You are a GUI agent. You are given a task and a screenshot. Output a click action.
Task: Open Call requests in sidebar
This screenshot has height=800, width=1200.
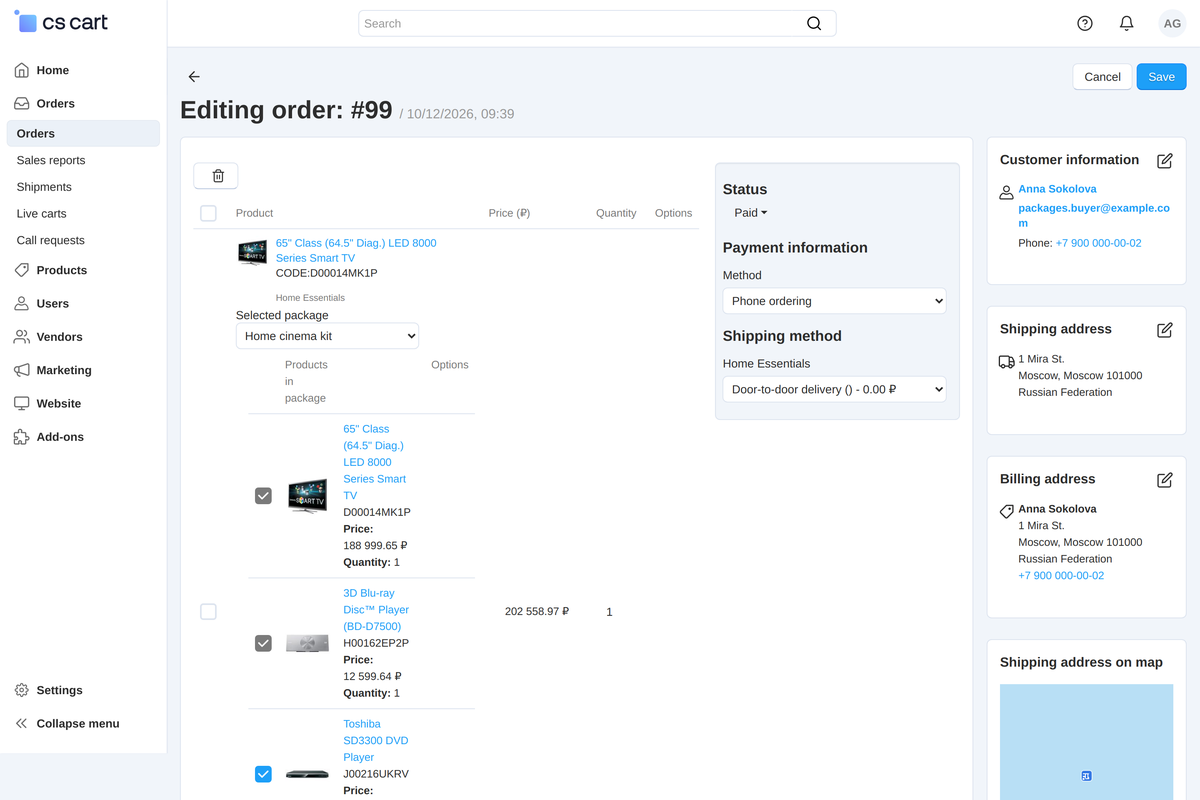coord(50,240)
